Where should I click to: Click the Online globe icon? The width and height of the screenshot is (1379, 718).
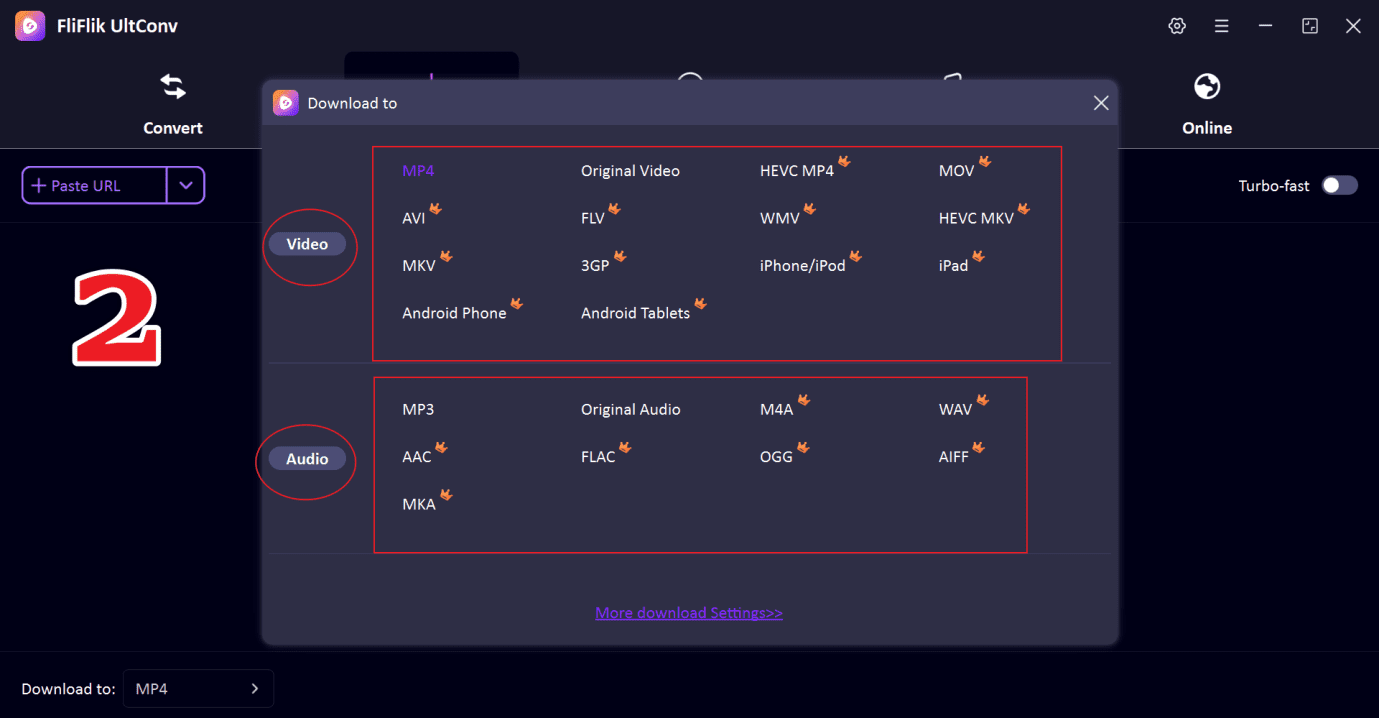point(1207,88)
